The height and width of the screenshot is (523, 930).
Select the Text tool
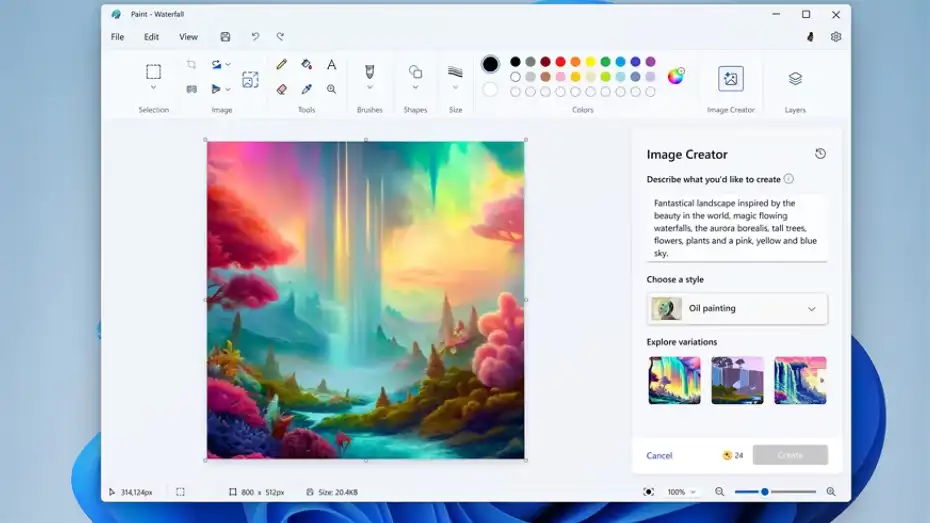coord(332,64)
